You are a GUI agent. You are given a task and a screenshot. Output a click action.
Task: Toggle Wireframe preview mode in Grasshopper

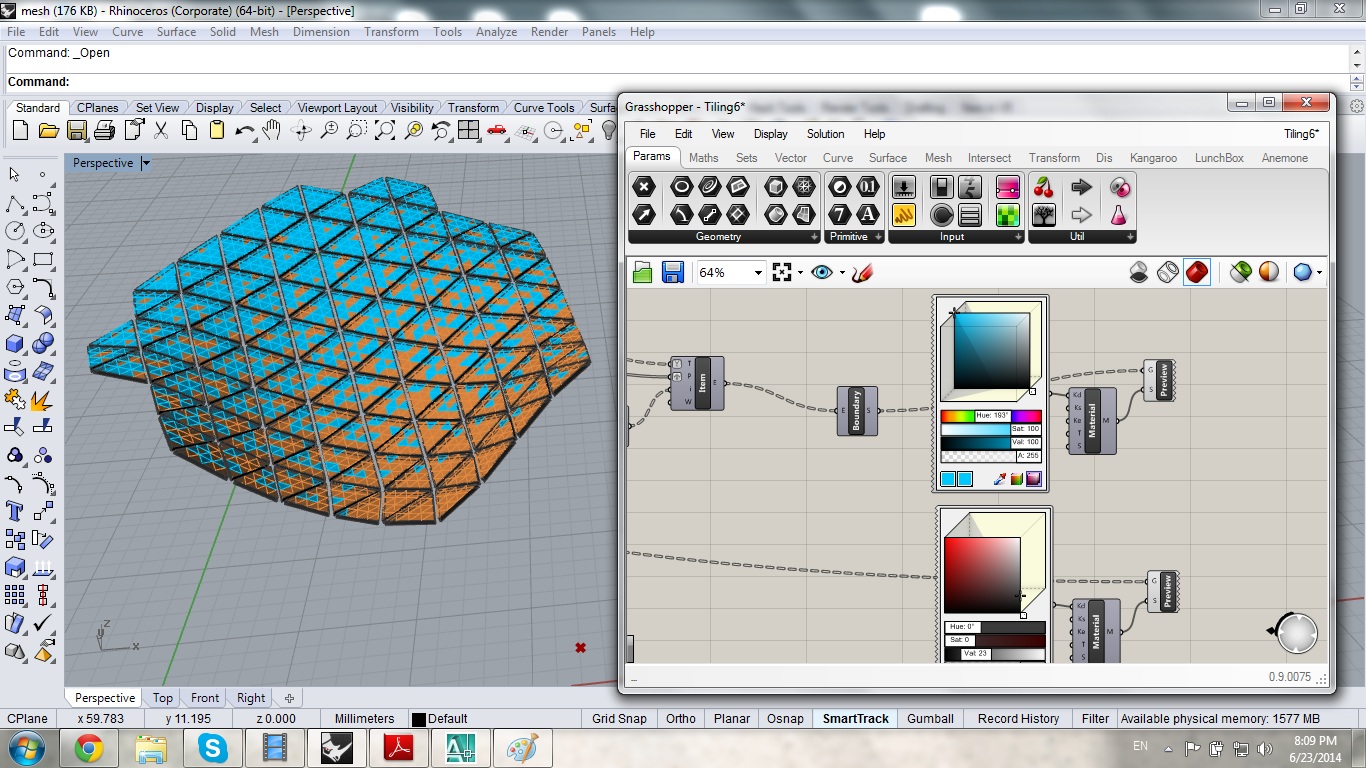(x=1168, y=272)
